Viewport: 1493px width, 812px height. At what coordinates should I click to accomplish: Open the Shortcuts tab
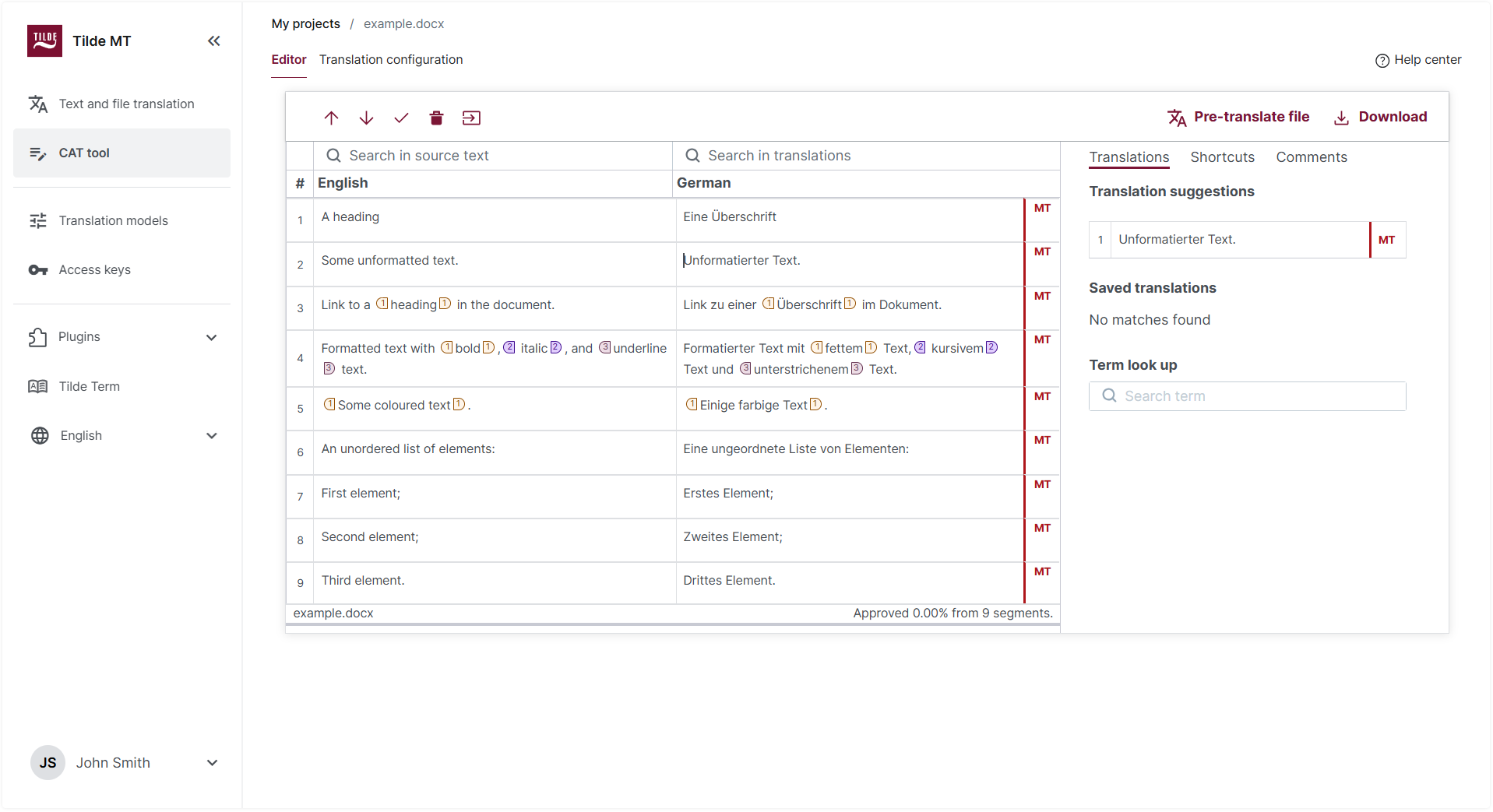point(1222,156)
